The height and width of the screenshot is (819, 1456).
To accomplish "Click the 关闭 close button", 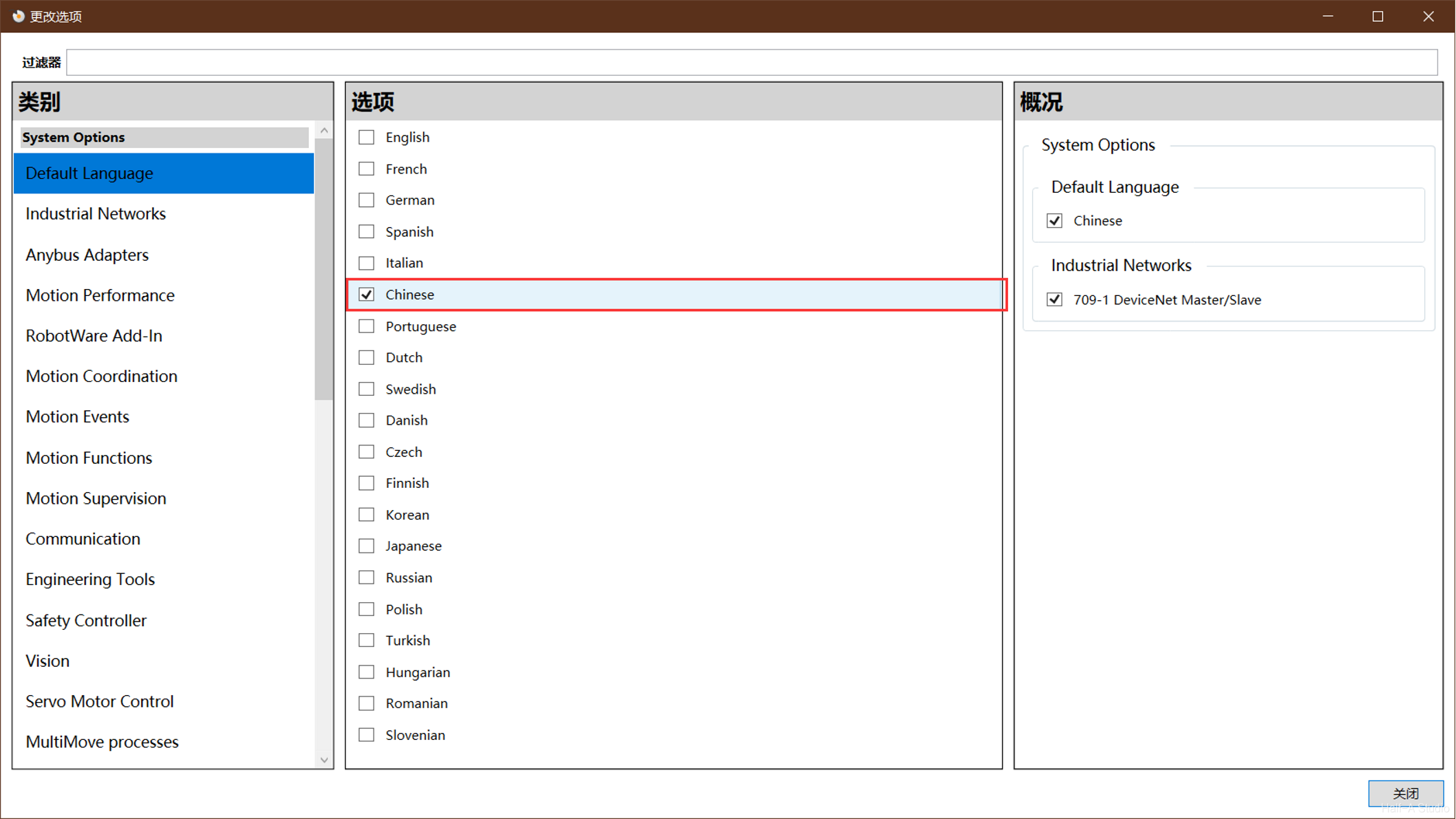I will (x=1405, y=793).
